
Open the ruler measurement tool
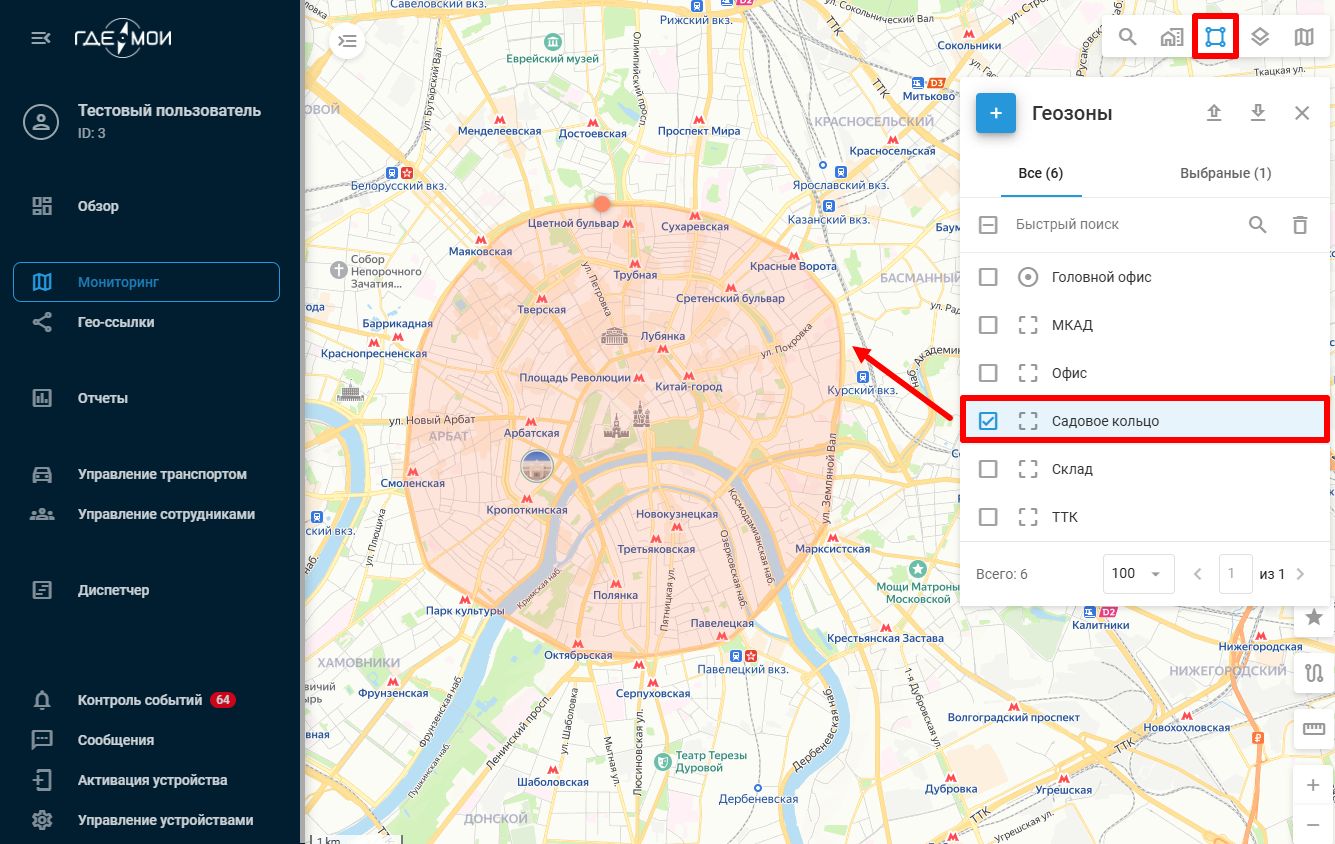pyautogui.click(x=1313, y=731)
